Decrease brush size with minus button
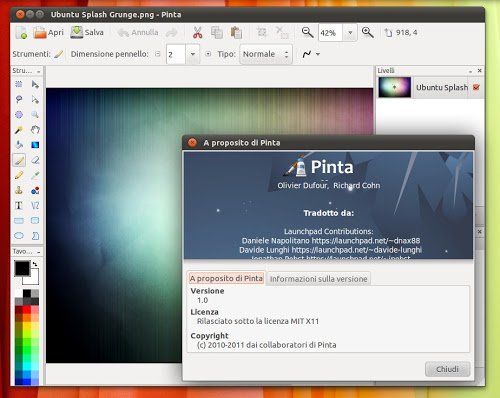The image size is (500, 398). pyautogui.click(x=158, y=54)
